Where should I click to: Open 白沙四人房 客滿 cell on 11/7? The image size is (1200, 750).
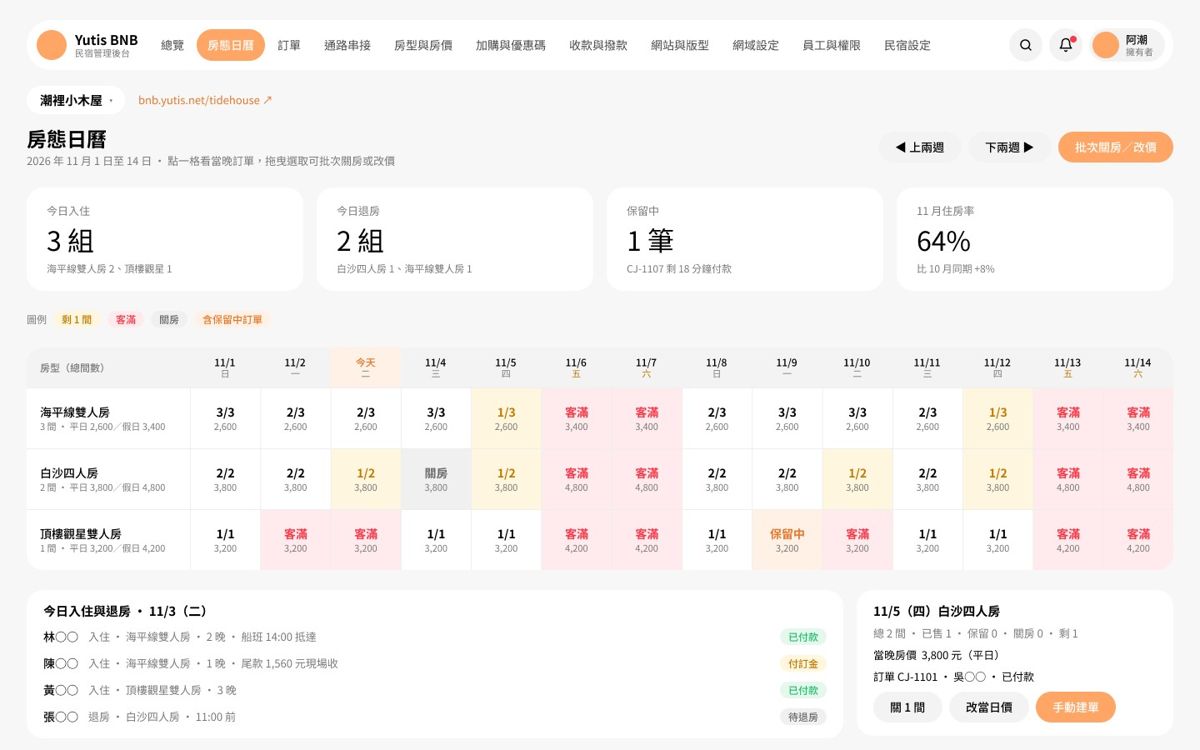click(x=647, y=480)
